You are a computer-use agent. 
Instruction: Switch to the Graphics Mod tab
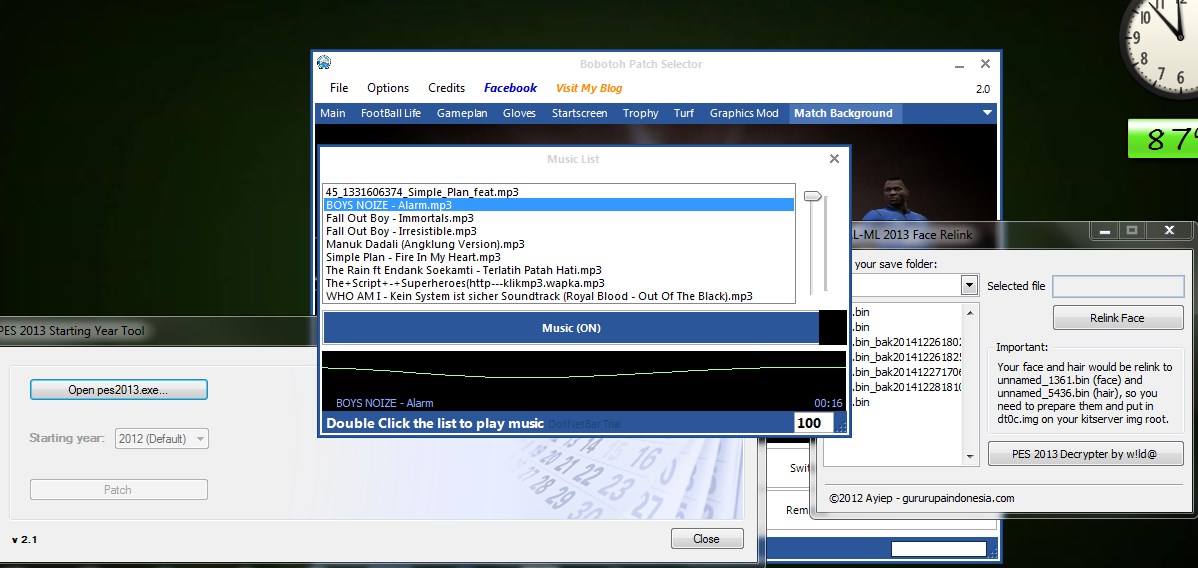pyautogui.click(x=744, y=113)
